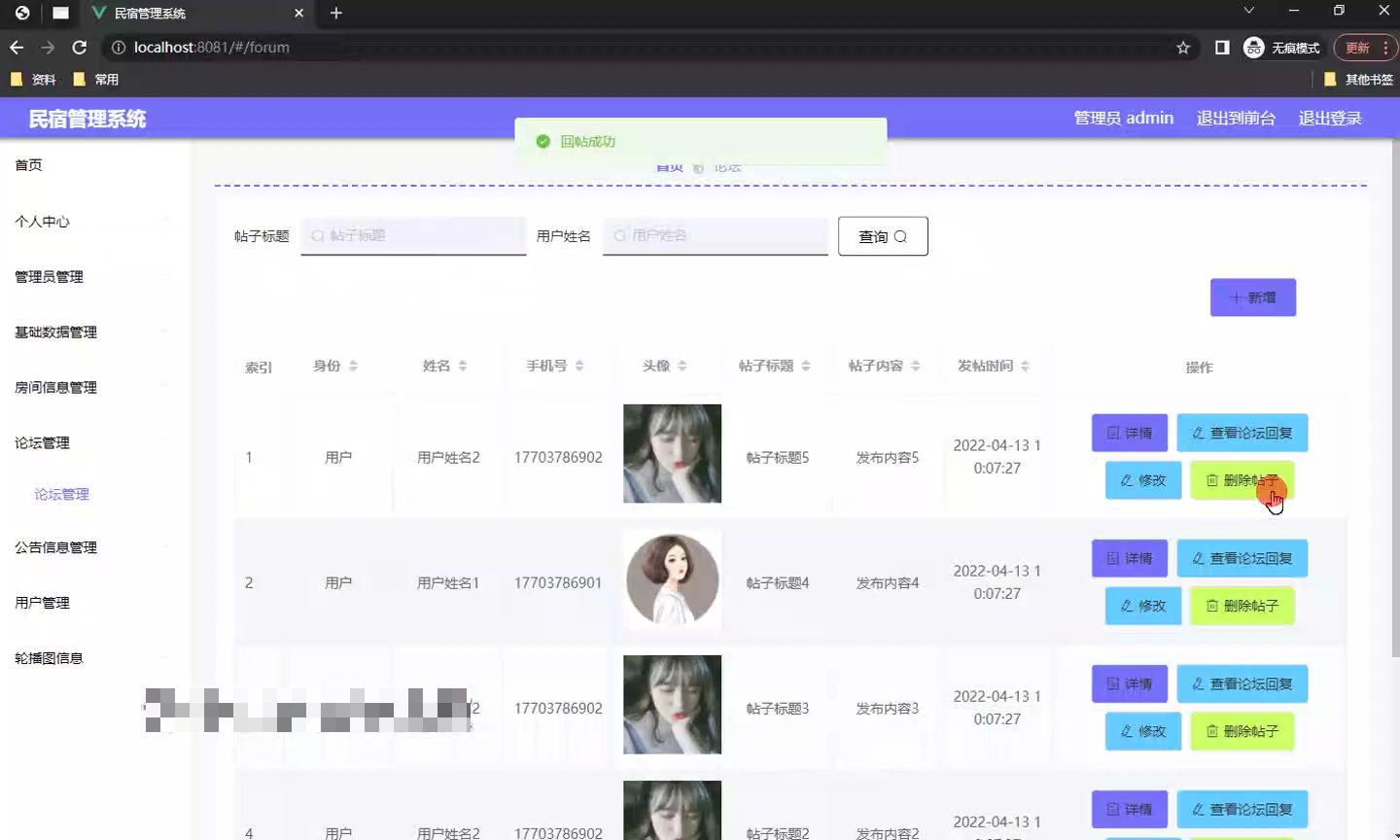This screenshot has height=840, width=1400.
Task: Click 退出登录 in the header
Action: (x=1330, y=118)
